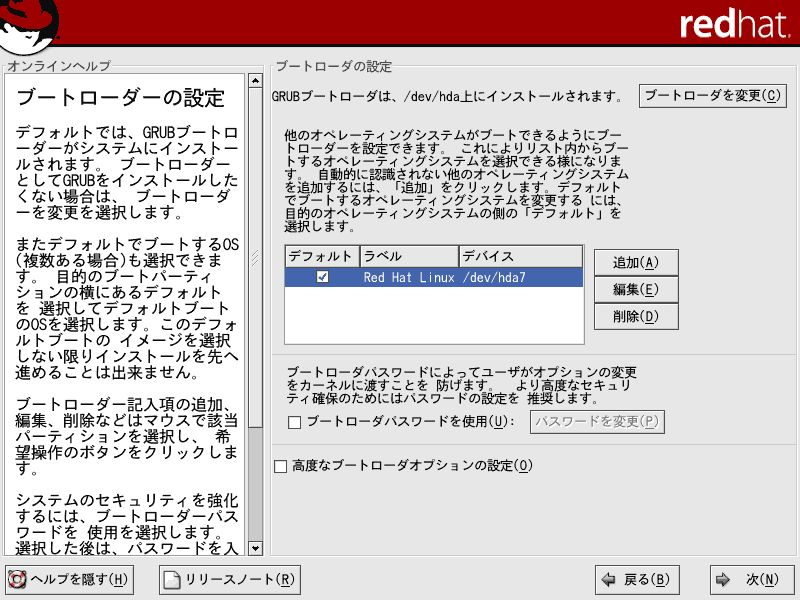Click the ラベル column header
Screen dimensions: 800x600
409,257
